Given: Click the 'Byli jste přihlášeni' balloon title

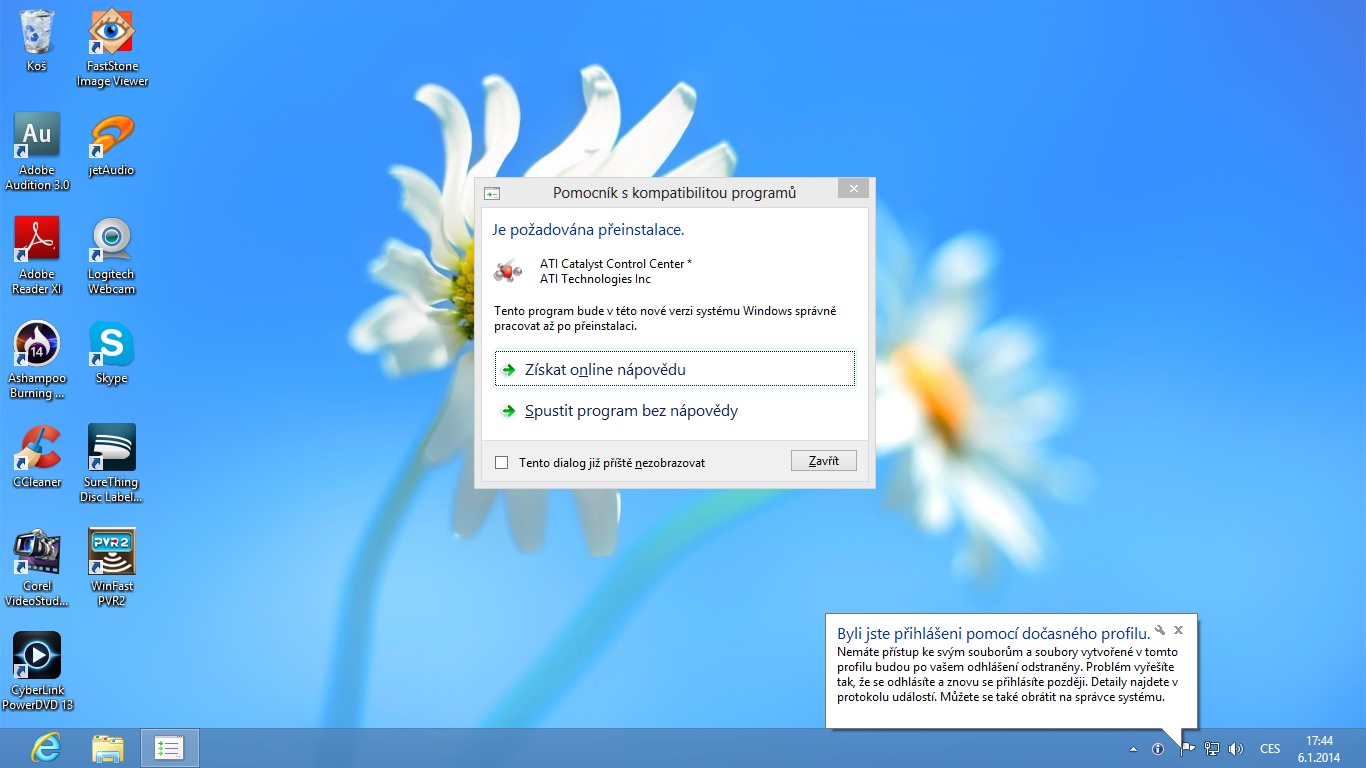Looking at the screenshot, I should pyautogui.click(x=993, y=634).
